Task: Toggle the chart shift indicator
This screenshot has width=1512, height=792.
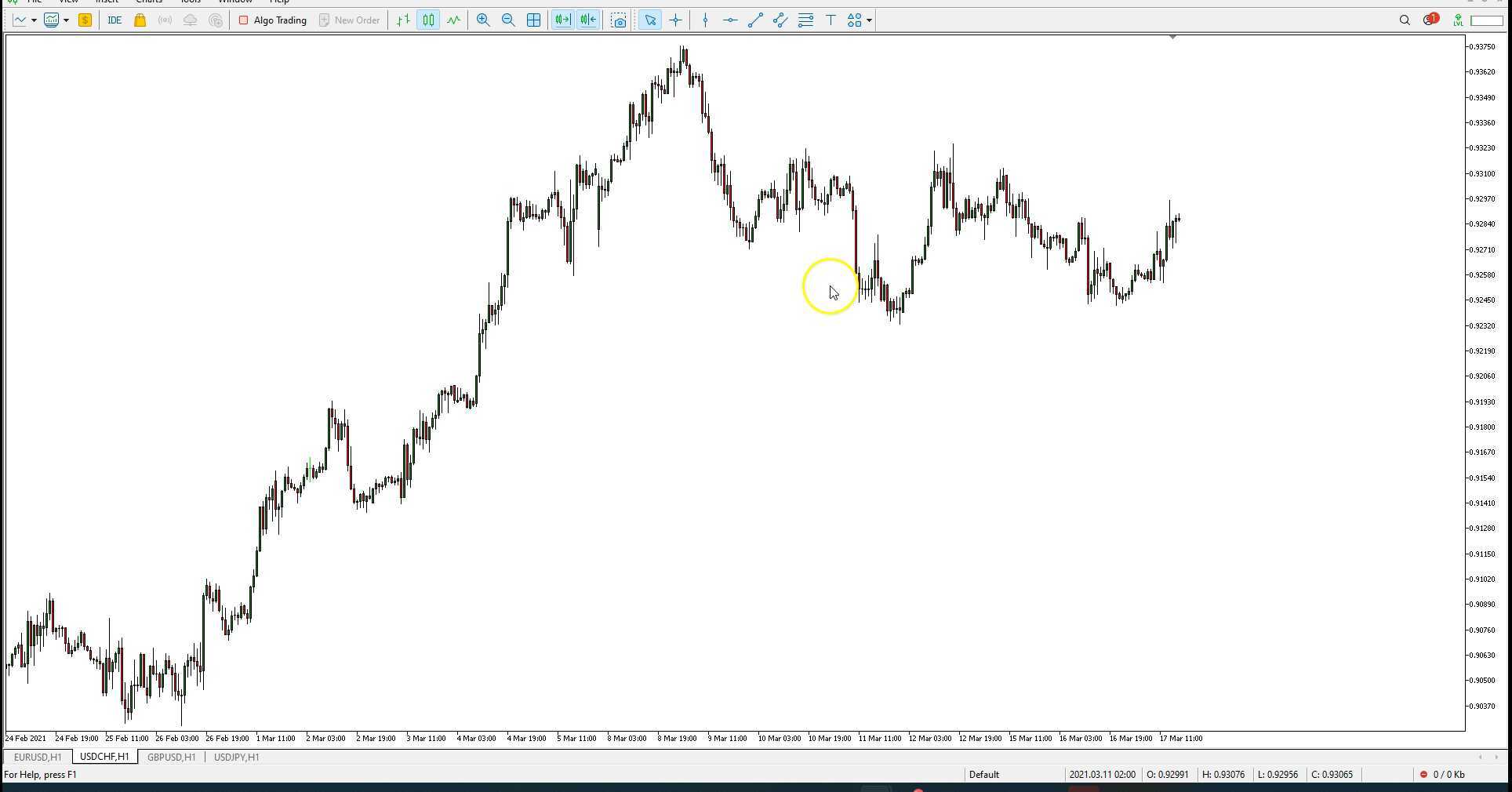Action: tap(587, 20)
